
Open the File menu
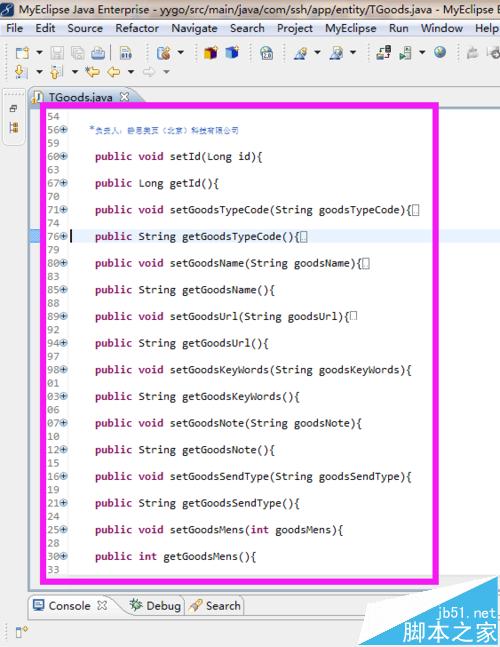14,28
